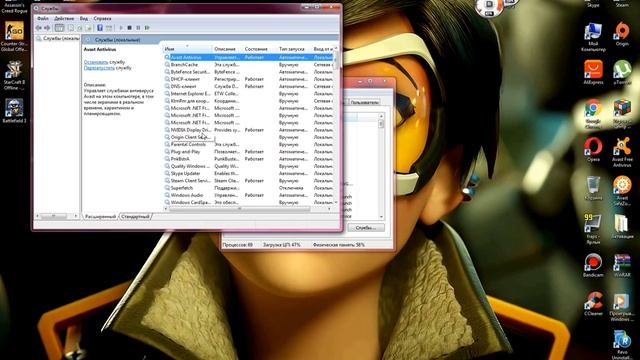This screenshot has height=360, width=640.
Task: Click the Службы... button in Task Manager
Action: click(366, 228)
